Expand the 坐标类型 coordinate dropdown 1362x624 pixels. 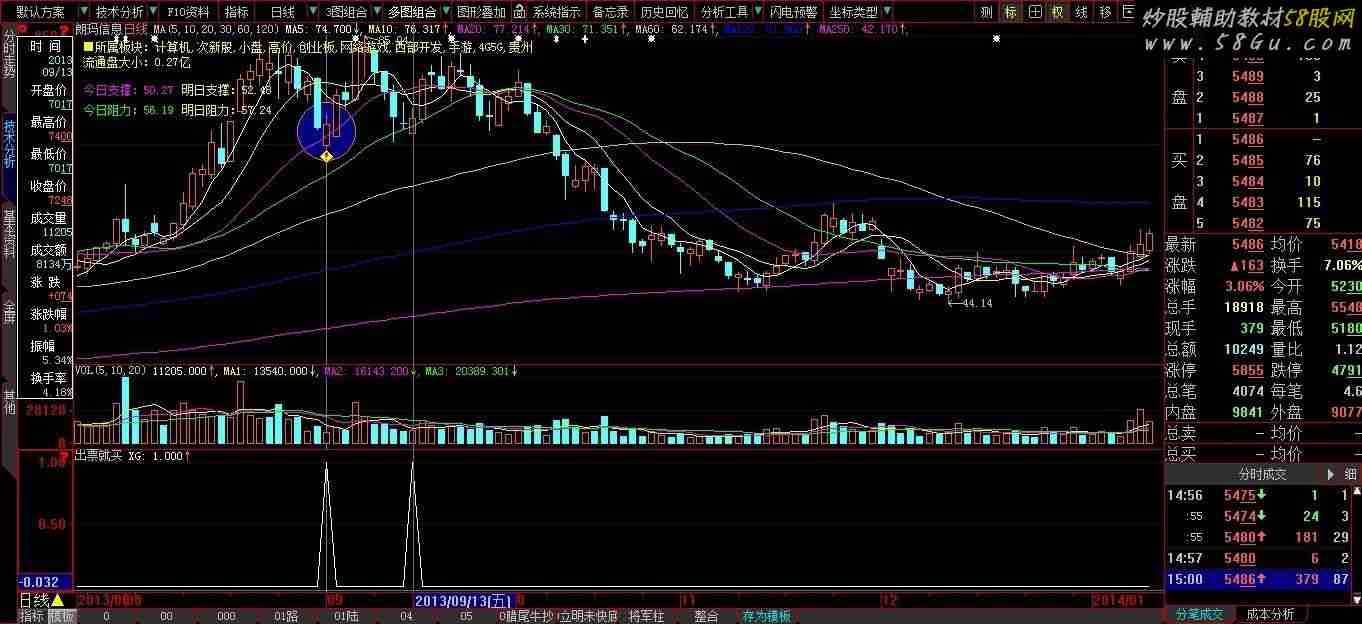(x=858, y=12)
